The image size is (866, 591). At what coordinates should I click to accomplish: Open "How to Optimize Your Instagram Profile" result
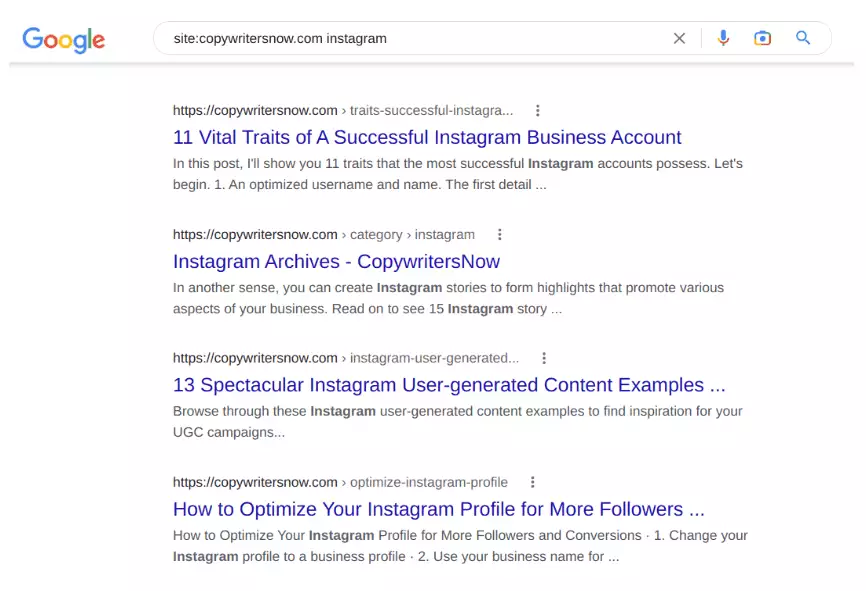coord(438,509)
